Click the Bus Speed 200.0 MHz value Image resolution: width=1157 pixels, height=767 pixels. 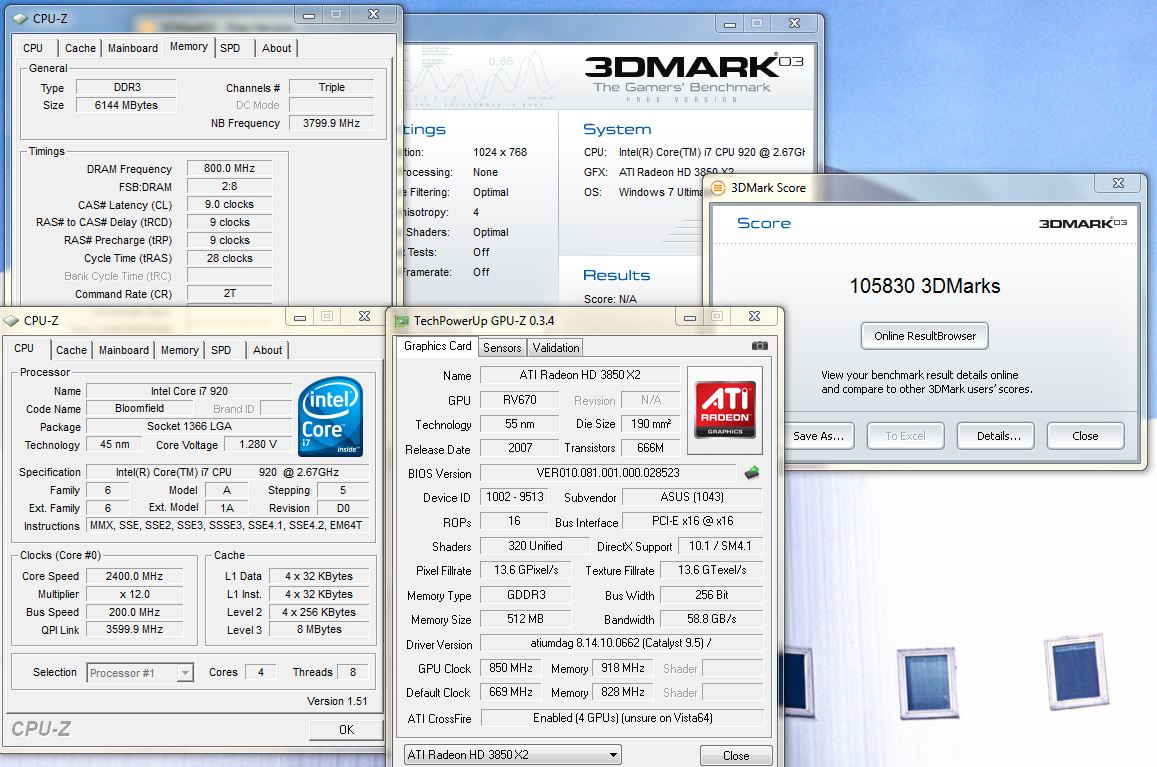[x=134, y=612]
